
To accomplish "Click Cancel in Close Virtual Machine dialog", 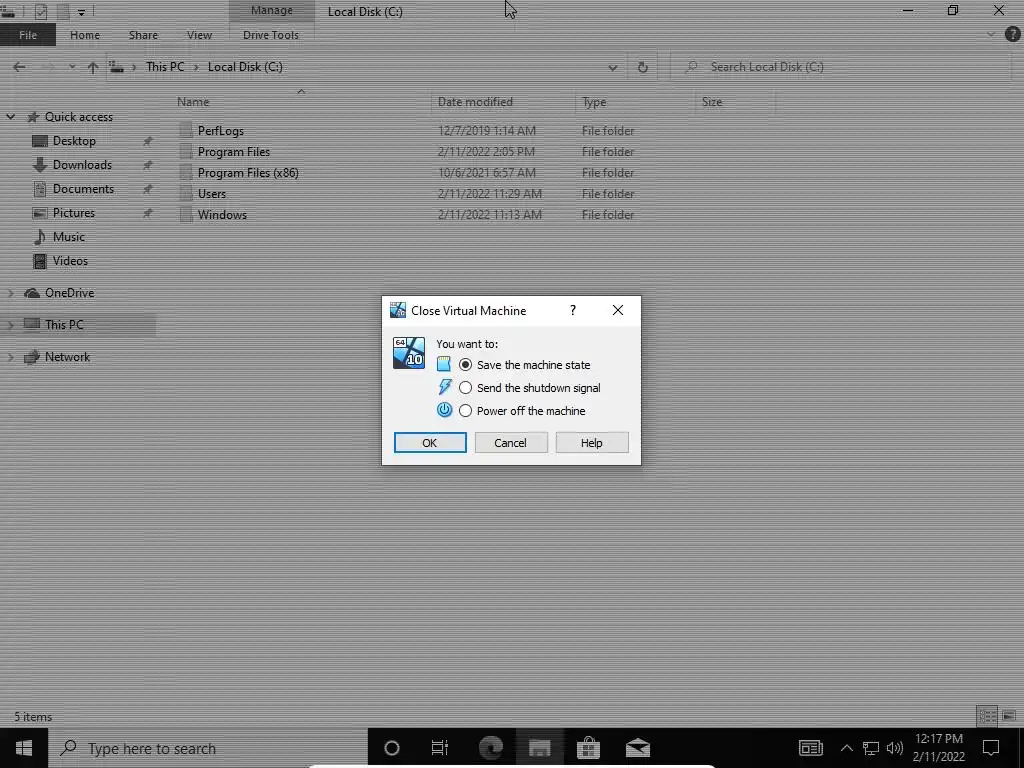I will click(511, 443).
